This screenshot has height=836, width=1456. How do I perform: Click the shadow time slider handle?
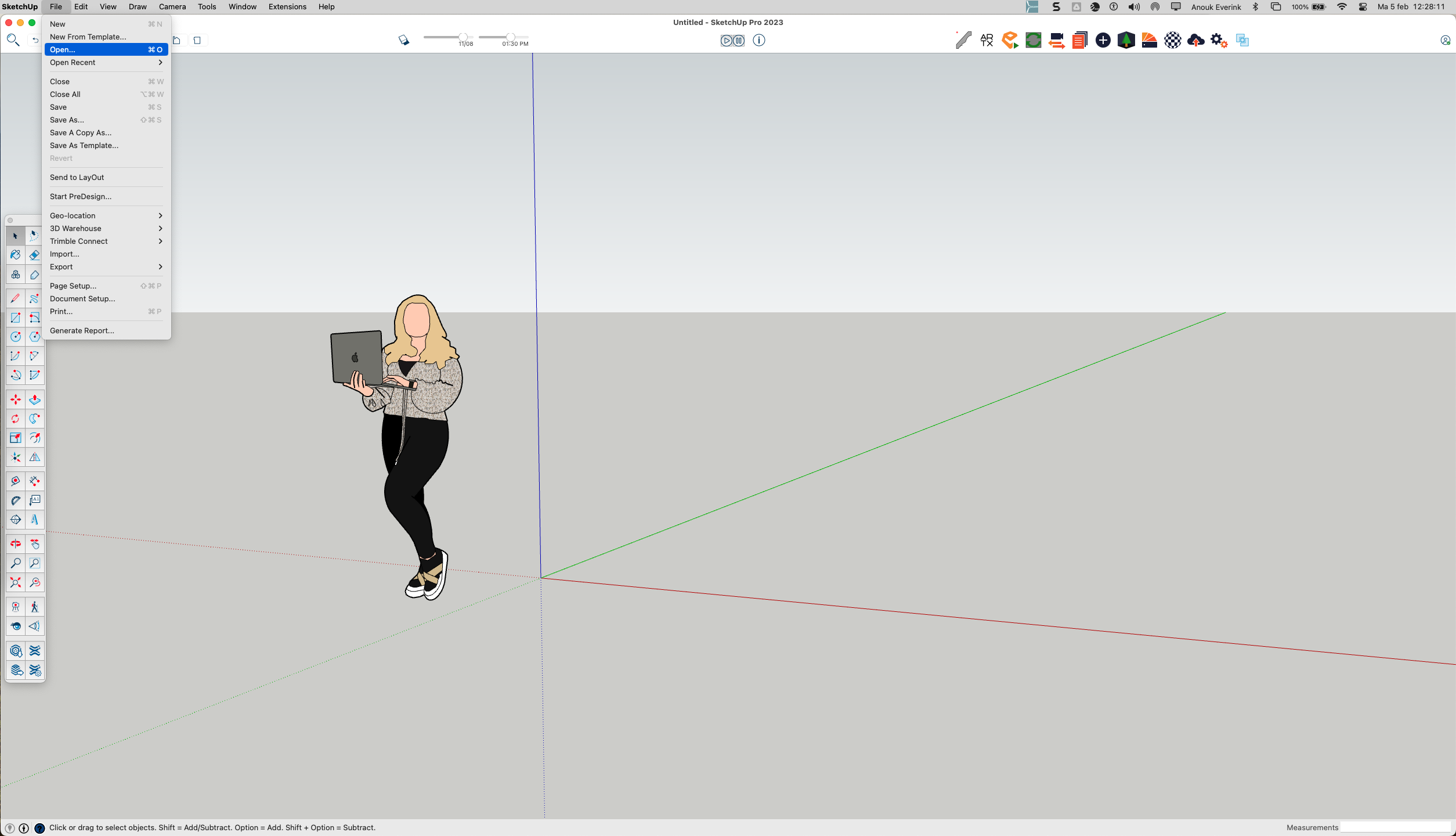(x=510, y=37)
